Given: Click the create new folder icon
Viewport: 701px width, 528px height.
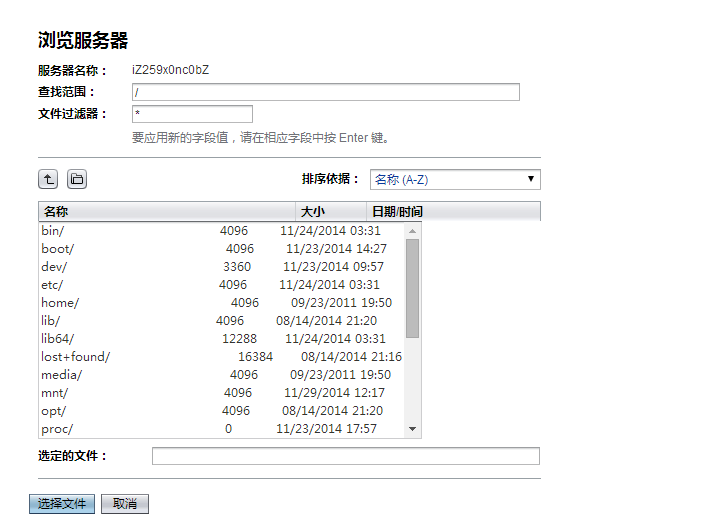Looking at the screenshot, I should [77, 179].
